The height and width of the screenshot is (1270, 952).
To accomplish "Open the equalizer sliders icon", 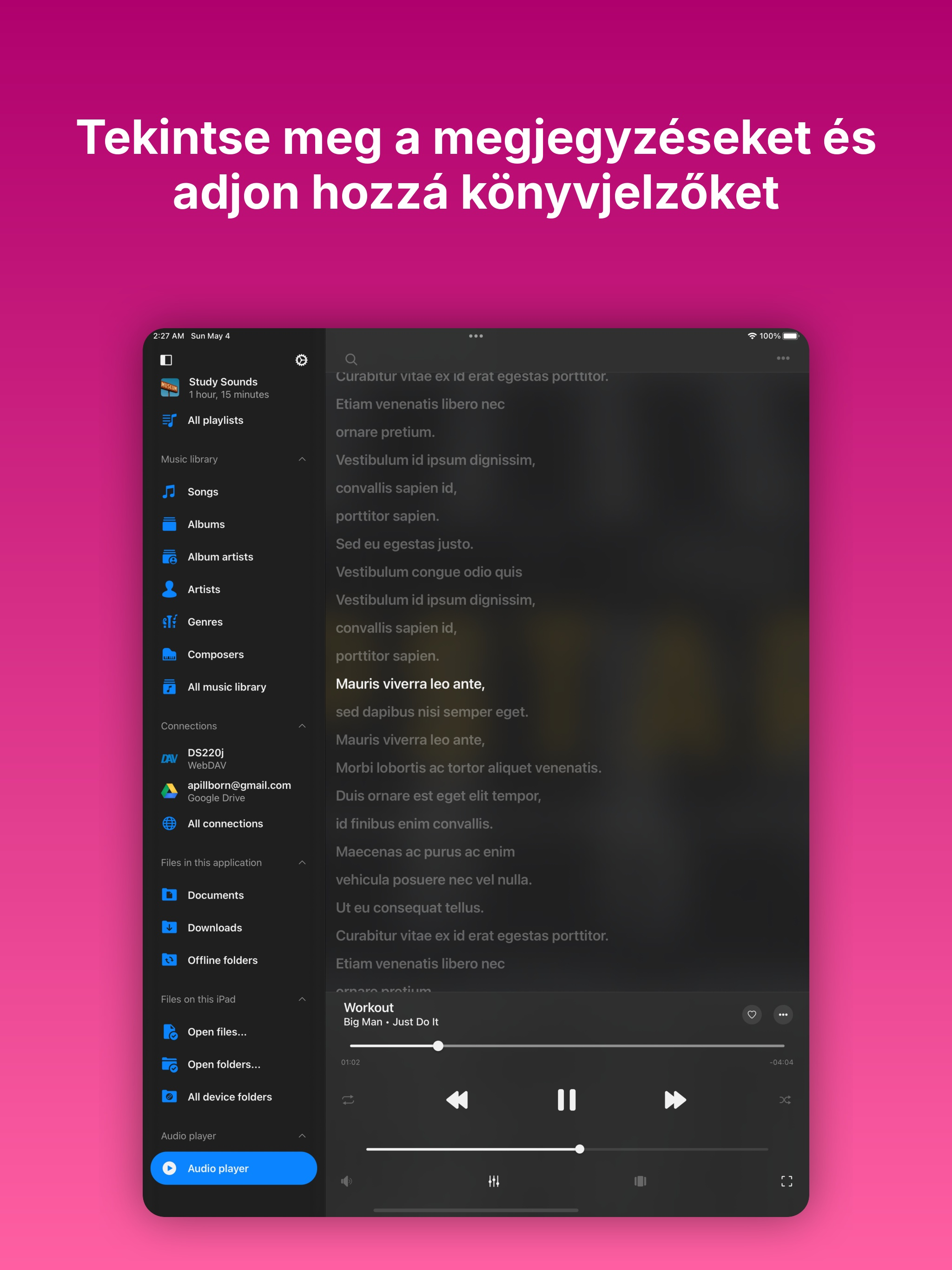I will pyautogui.click(x=493, y=1181).
